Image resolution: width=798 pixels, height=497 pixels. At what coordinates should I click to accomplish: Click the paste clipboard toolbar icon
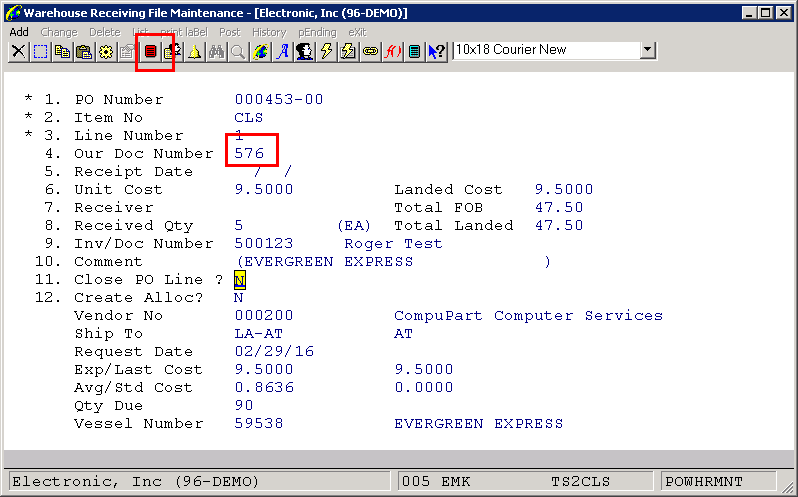point(84,51)
